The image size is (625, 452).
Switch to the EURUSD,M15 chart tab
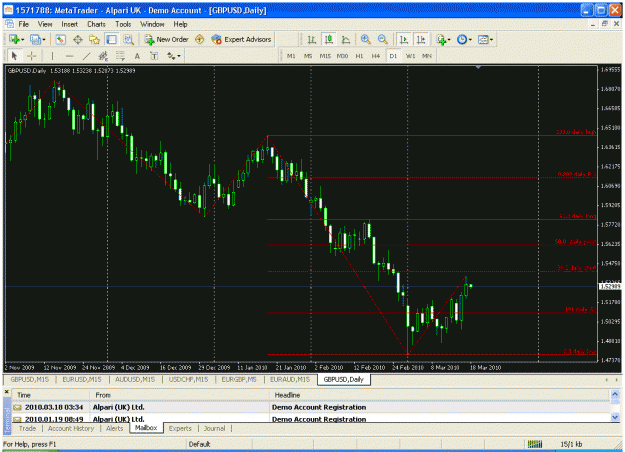(82, 379)
